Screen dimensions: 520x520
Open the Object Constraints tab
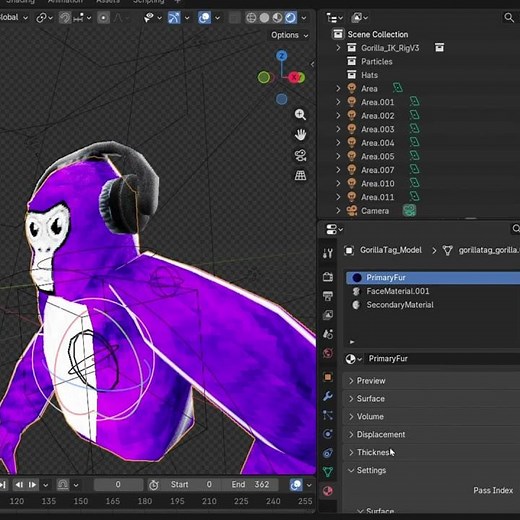328,453
